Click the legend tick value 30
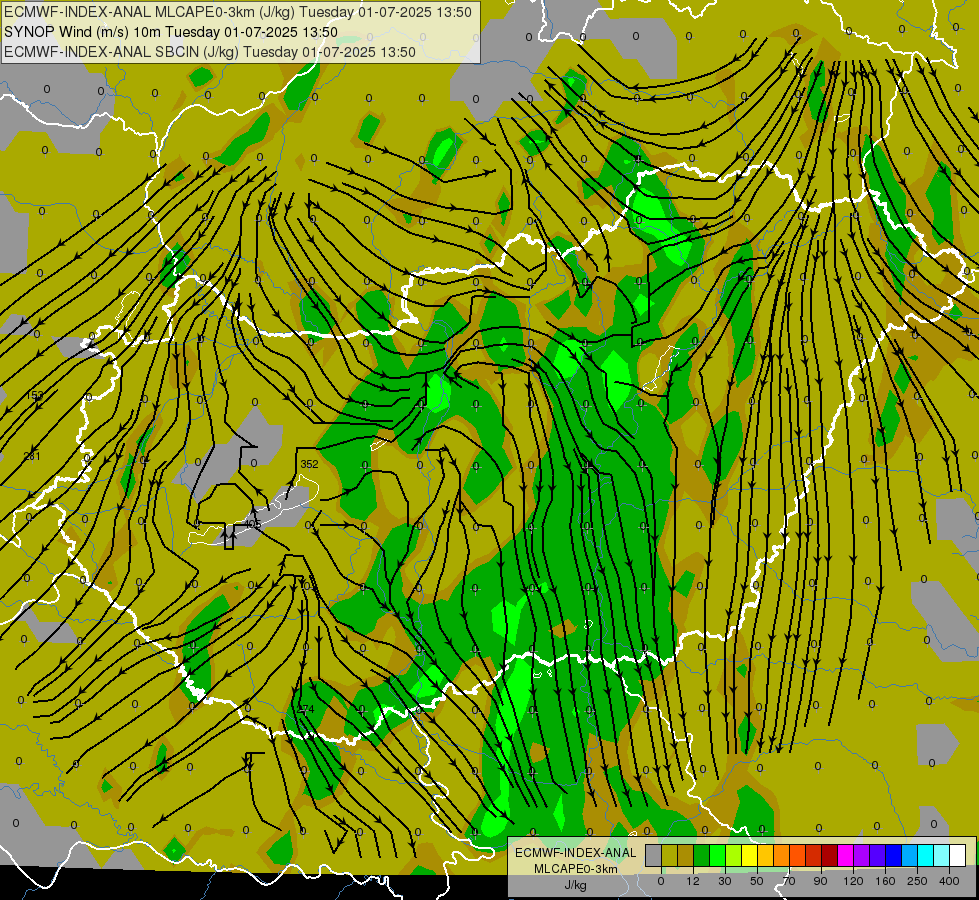This screenshot has height=900, width=979. [725, 881]
